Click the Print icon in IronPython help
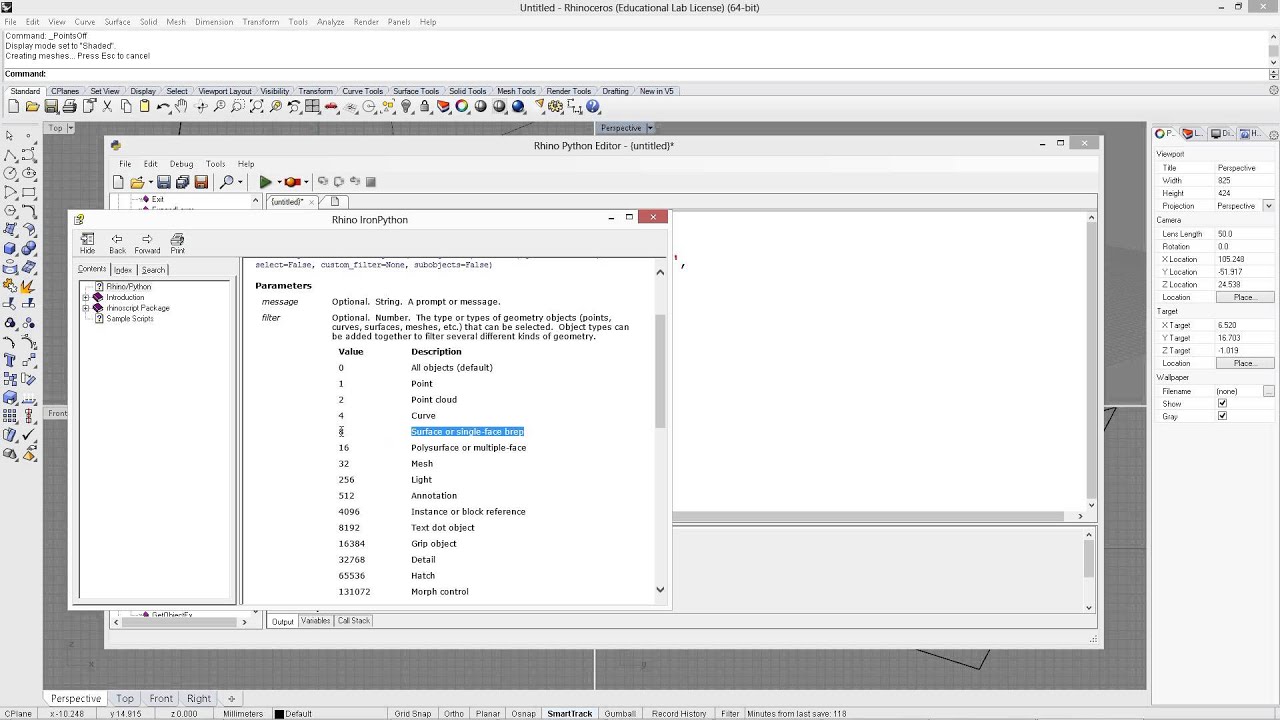1280x720 pixels. [x=177, y=243]
